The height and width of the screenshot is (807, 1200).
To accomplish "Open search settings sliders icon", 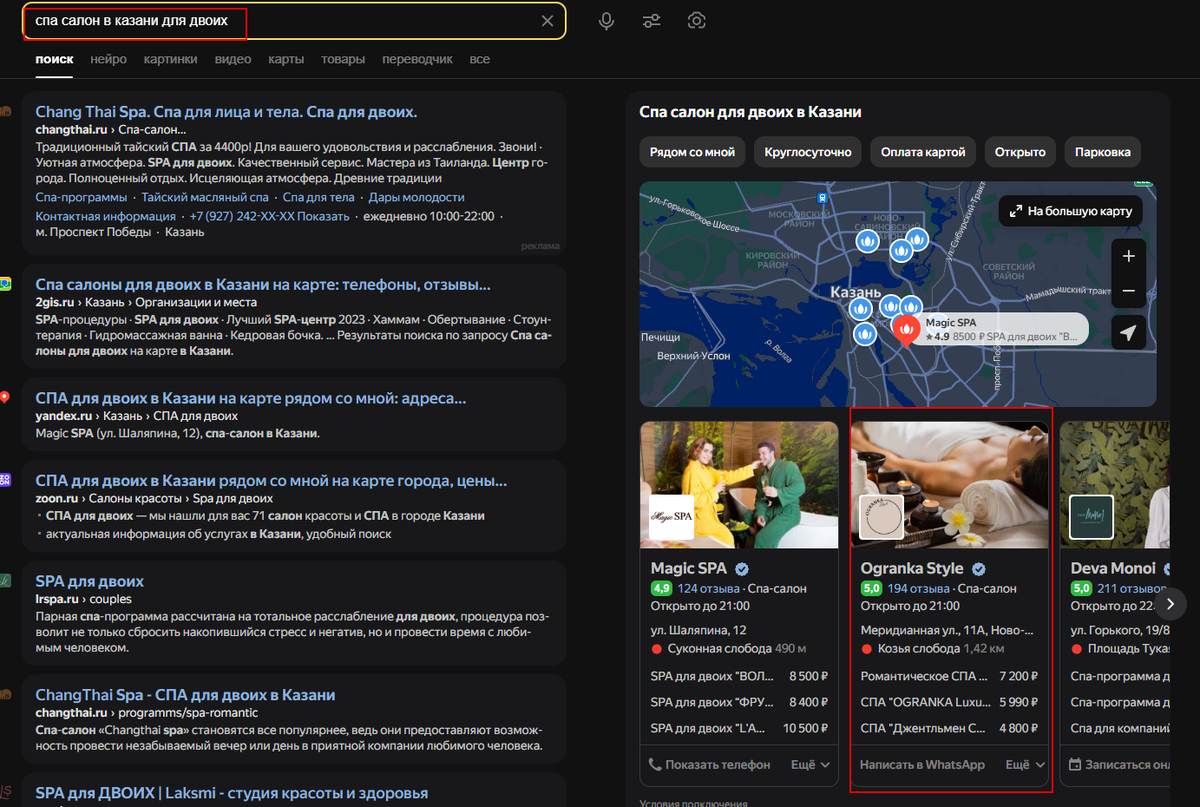I will coord(652,21).
